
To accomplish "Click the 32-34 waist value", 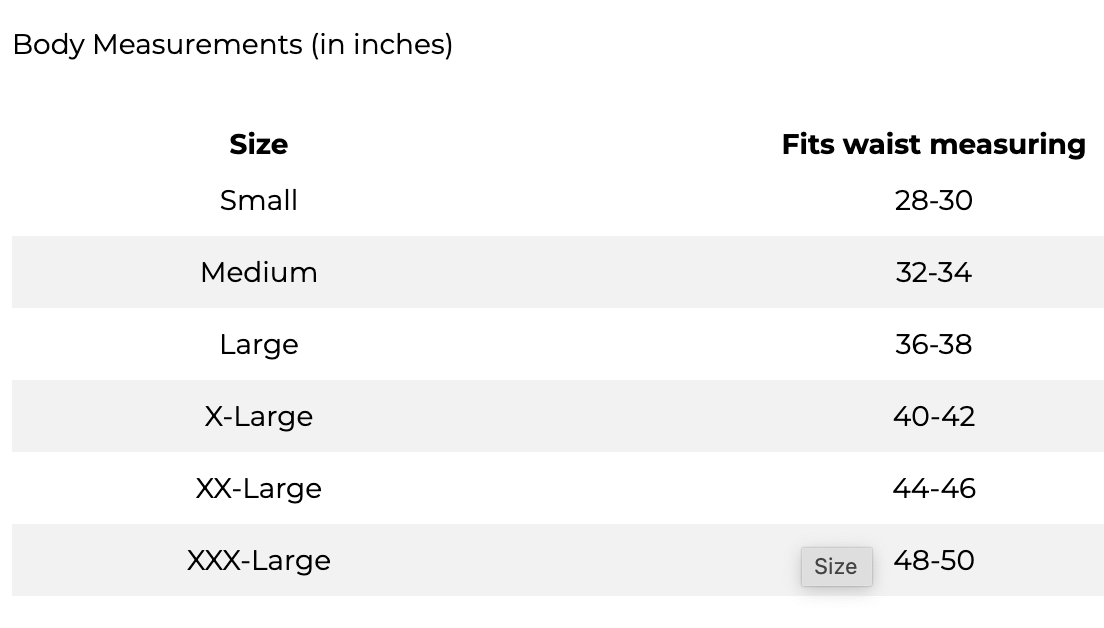I will pos(934,272).
